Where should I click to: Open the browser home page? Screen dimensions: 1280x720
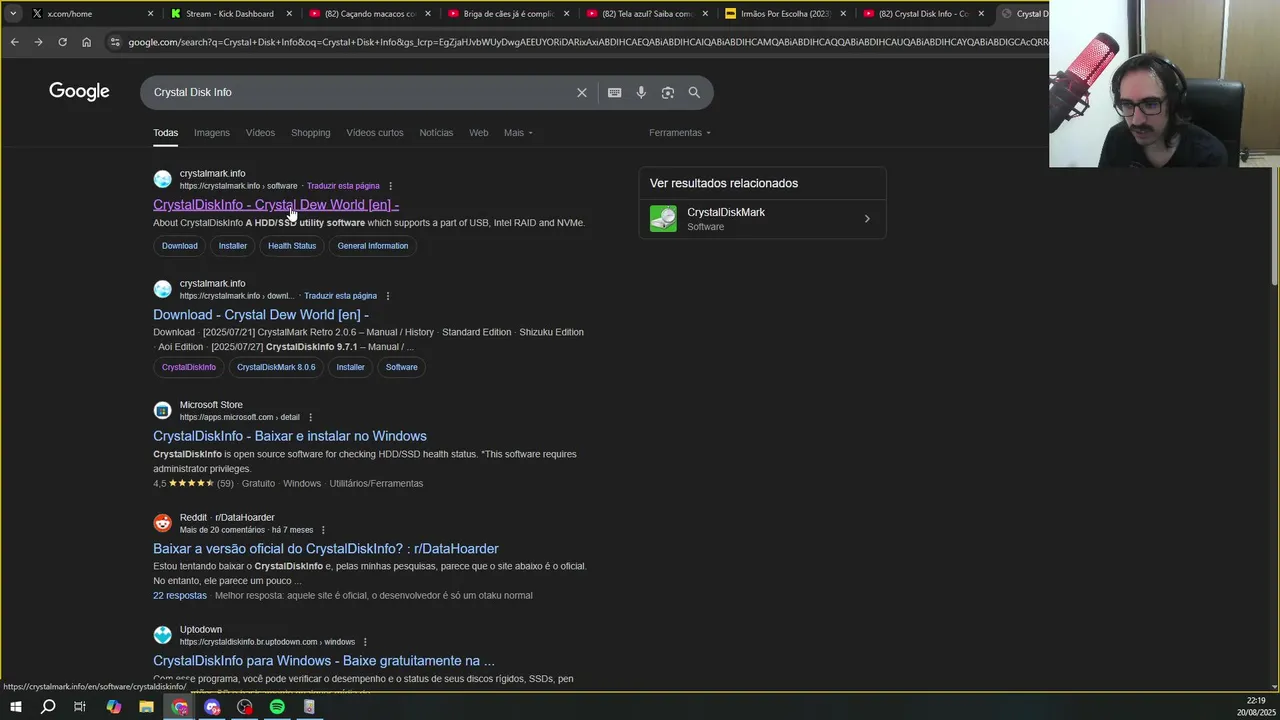click(x=86, y=42)
